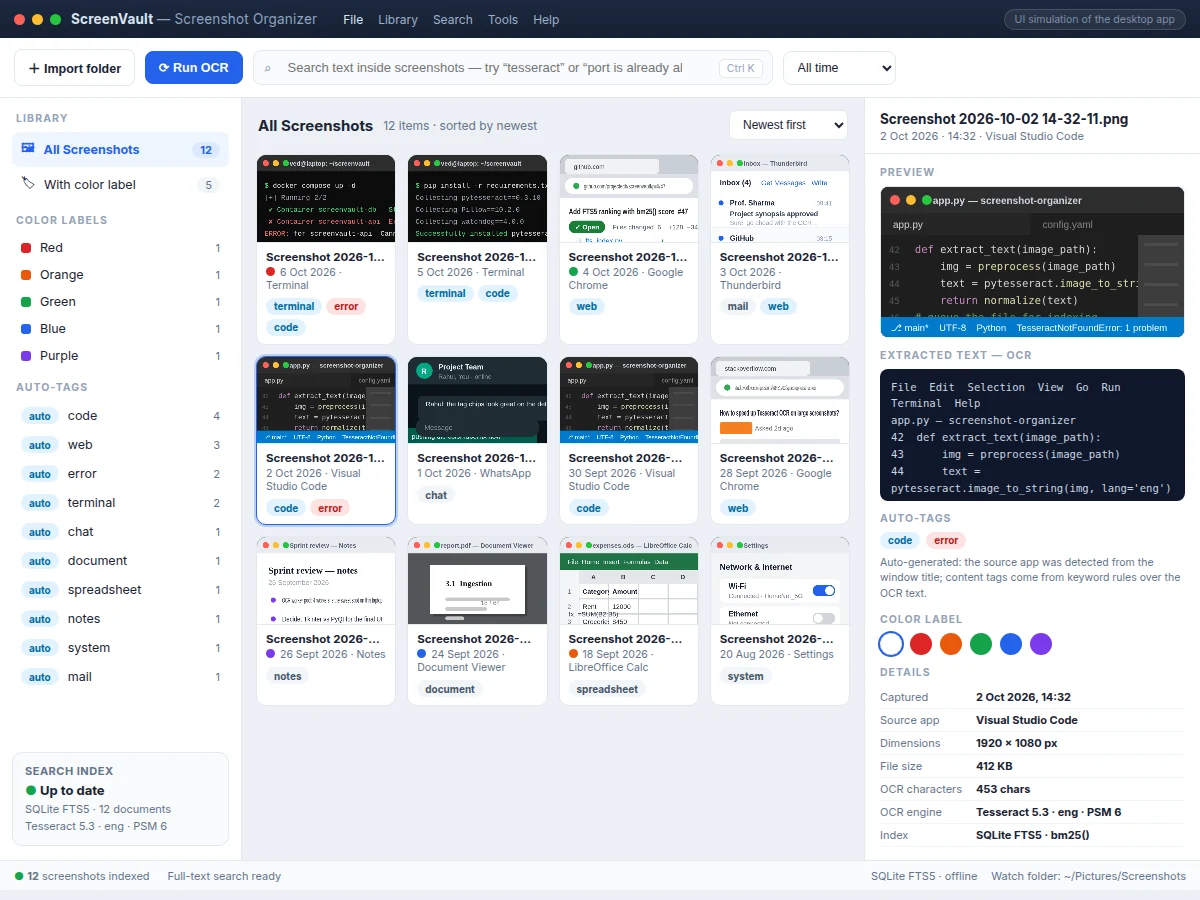The width and height of the screenshot is (1200, 900).
Task: Open the Help menu
Action: tap(546, 19)
